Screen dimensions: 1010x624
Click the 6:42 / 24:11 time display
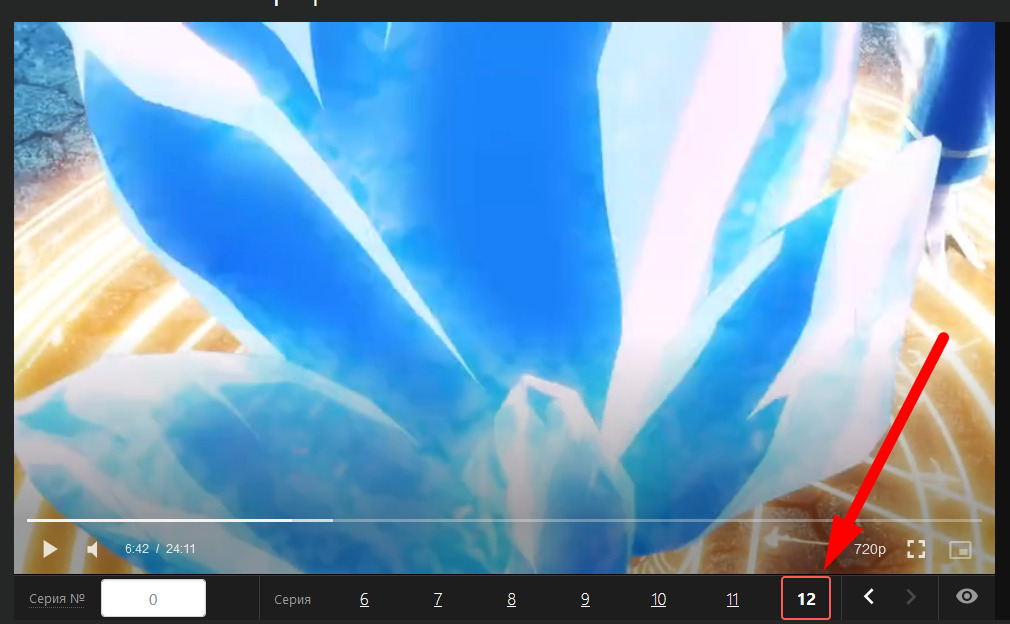pyautogui.click(x=160, y=549)
